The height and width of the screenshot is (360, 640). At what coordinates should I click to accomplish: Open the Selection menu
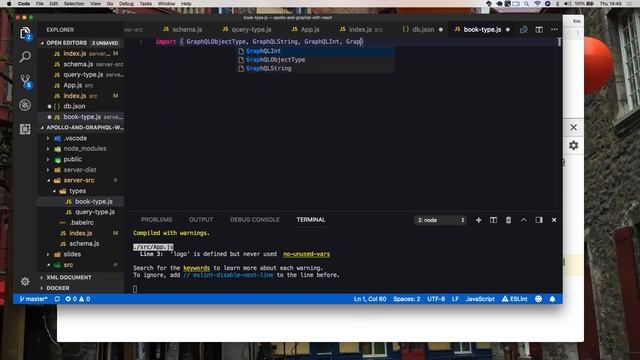click(x=74, y=3)
